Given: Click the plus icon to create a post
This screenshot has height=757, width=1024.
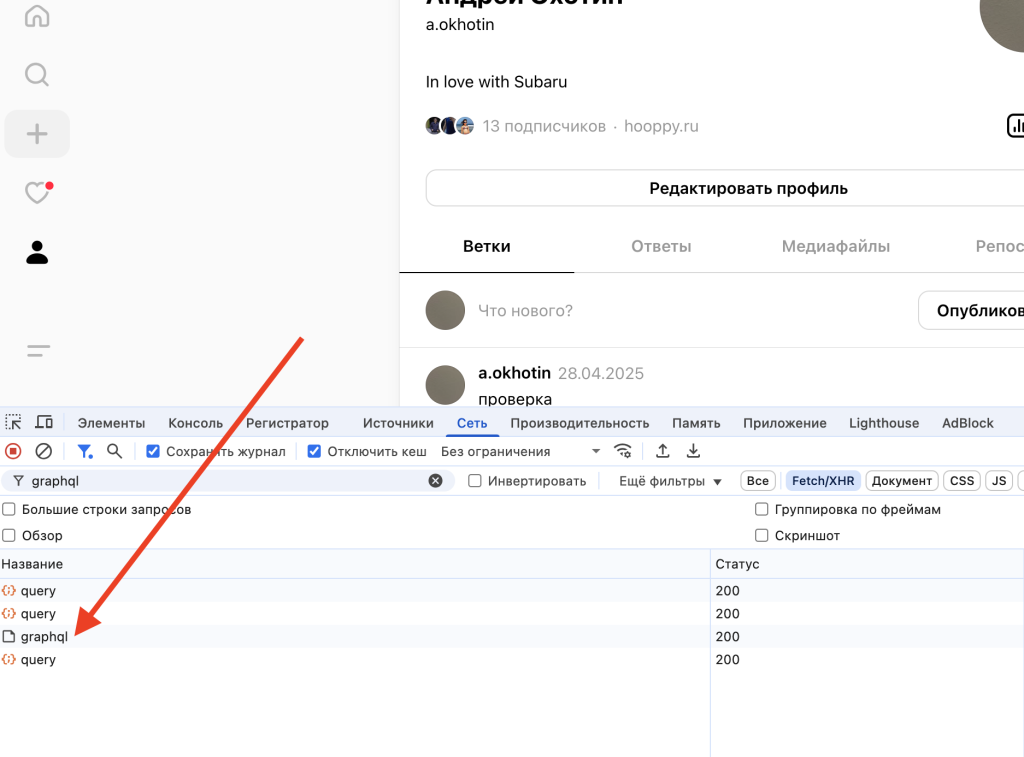Looking at the screenshot, I should tap(37, 134).
